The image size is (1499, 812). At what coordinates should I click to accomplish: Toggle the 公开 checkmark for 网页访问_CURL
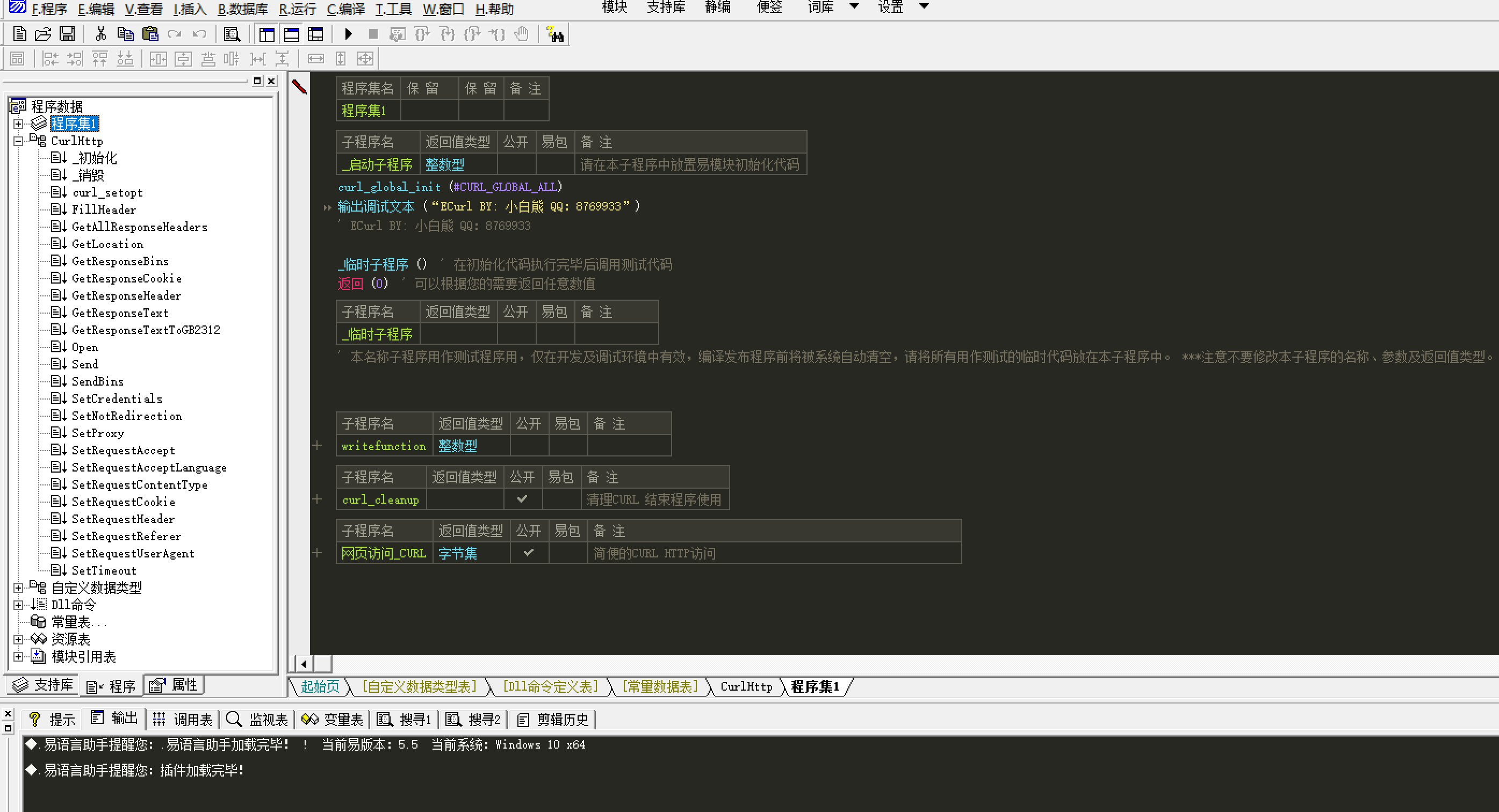tap(528, 553)
